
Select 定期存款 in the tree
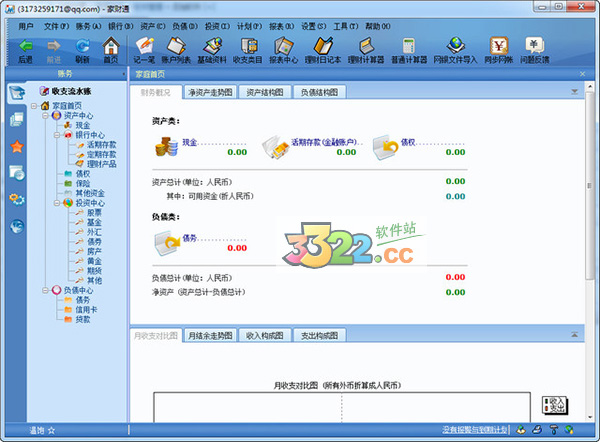[x=101, y=154]
